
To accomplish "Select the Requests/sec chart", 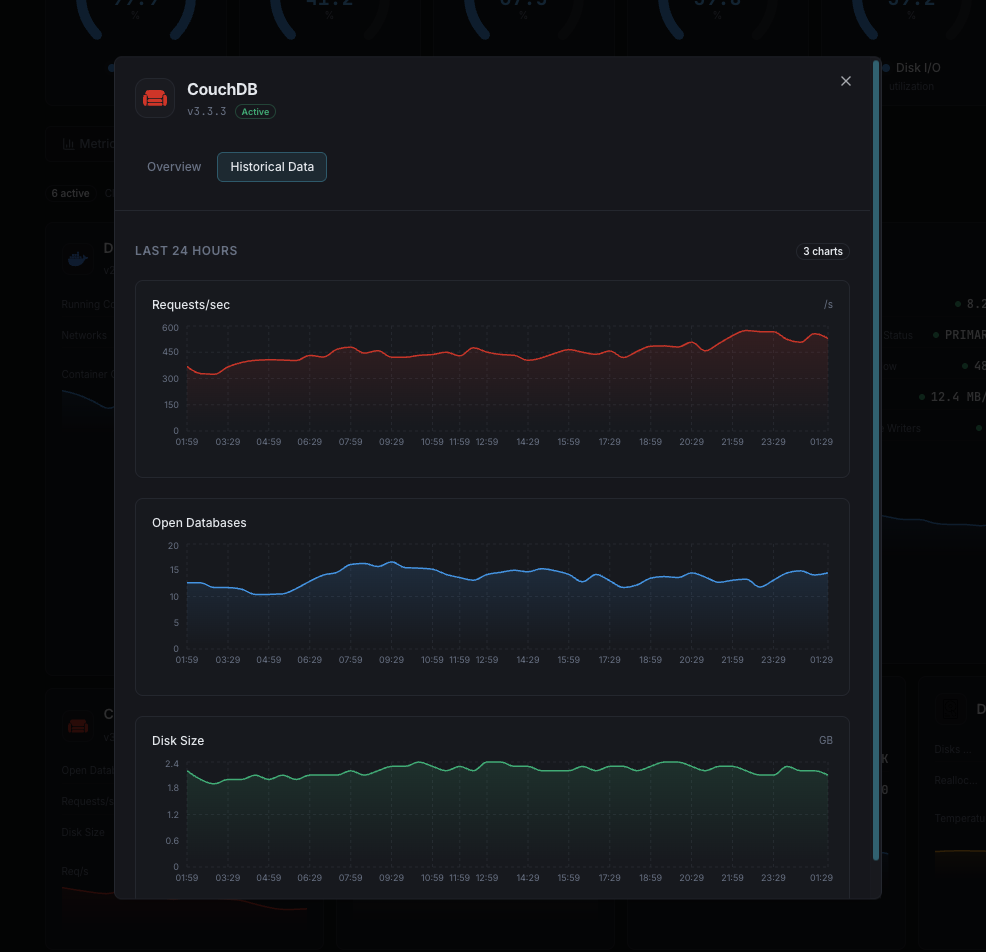I will [492, 378].
